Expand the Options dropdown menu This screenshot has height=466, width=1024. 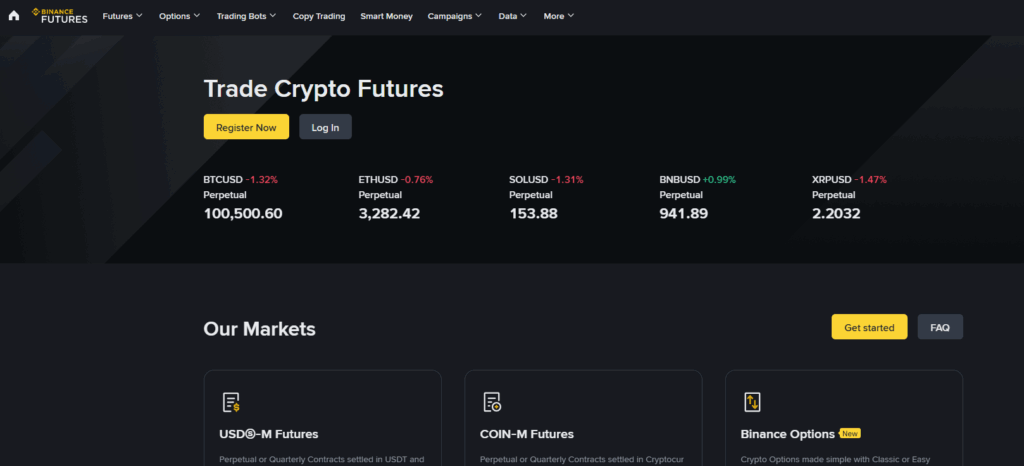click(179, 16)
